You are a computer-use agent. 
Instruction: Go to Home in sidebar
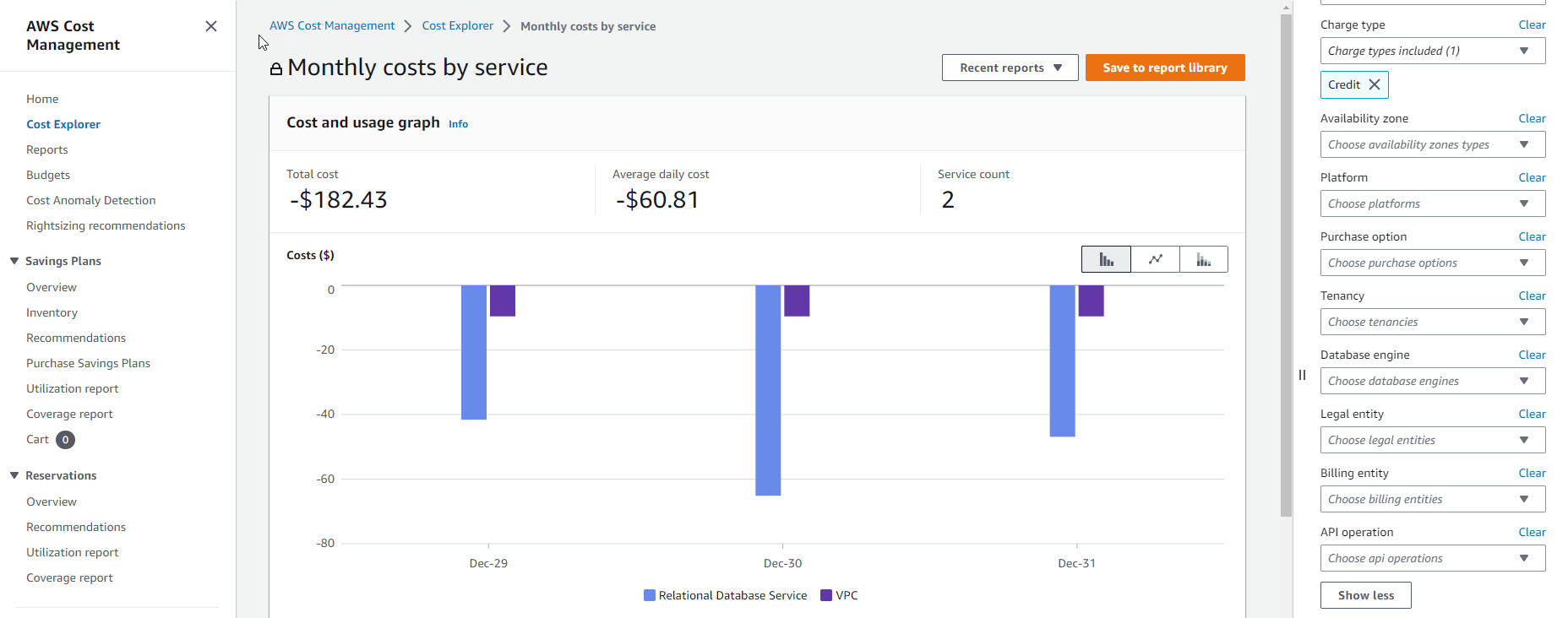coord(42,99)
